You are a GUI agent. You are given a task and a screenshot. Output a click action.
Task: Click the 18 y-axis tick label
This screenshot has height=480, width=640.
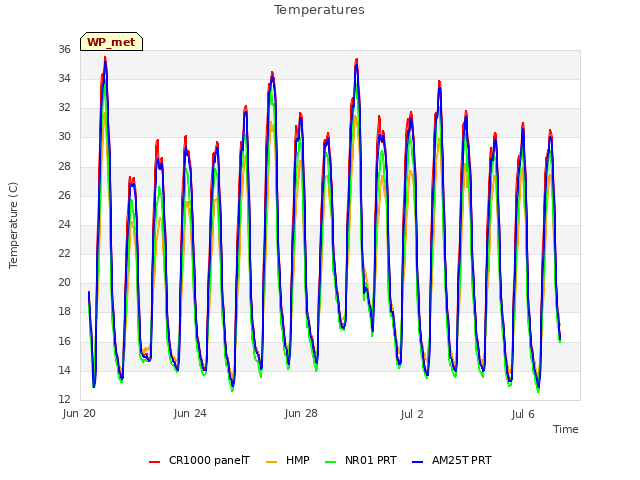point(64,311)
